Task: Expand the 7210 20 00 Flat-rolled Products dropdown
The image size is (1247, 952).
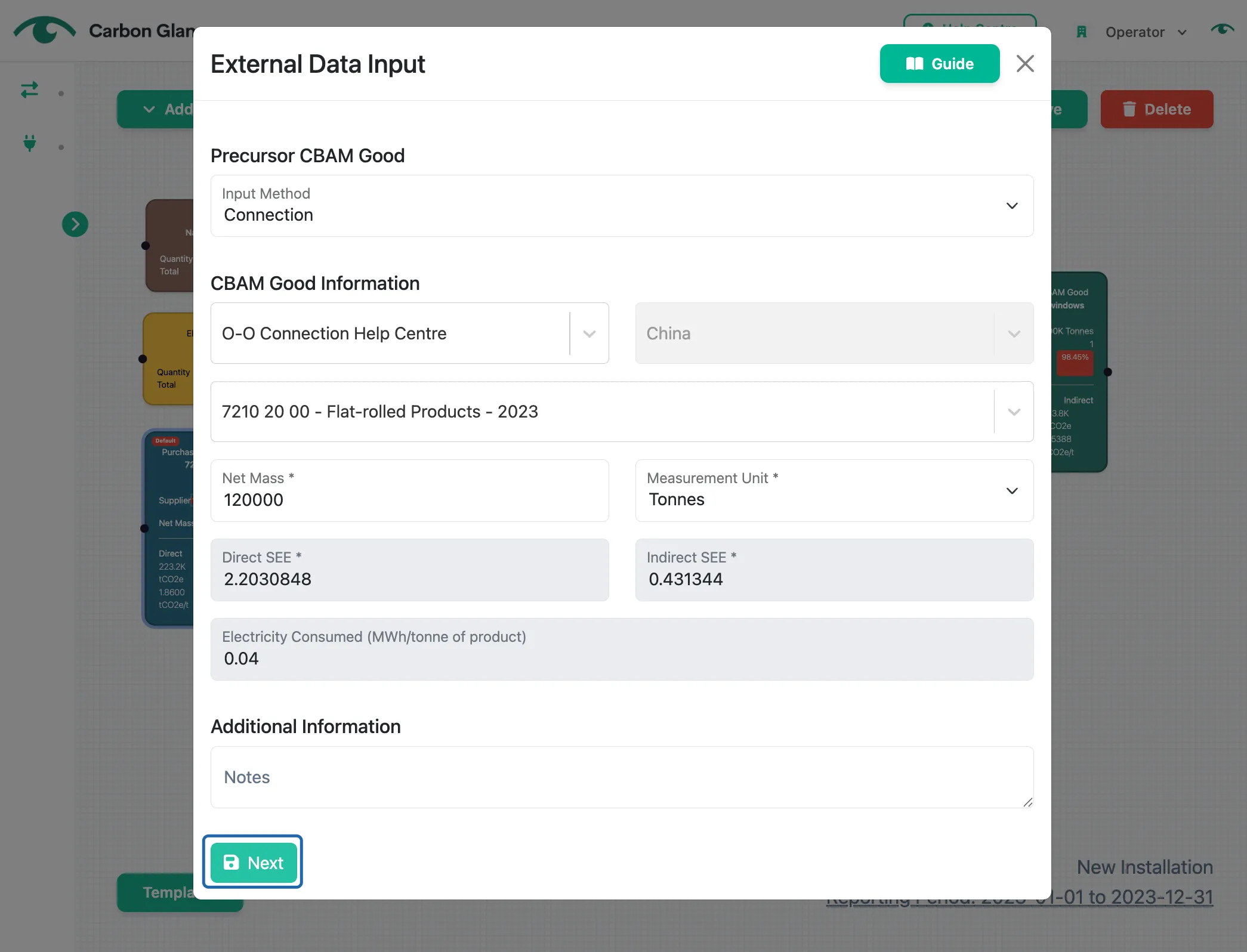Action: (622, 412)
